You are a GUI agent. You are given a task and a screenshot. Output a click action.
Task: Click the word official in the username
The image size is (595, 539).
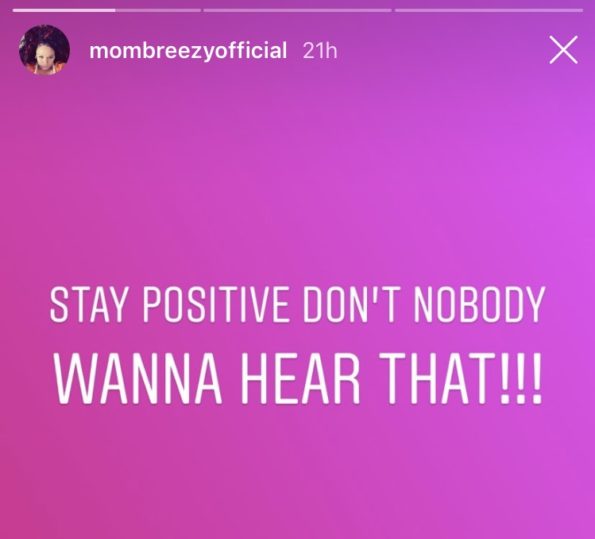(x=251, y=50)
